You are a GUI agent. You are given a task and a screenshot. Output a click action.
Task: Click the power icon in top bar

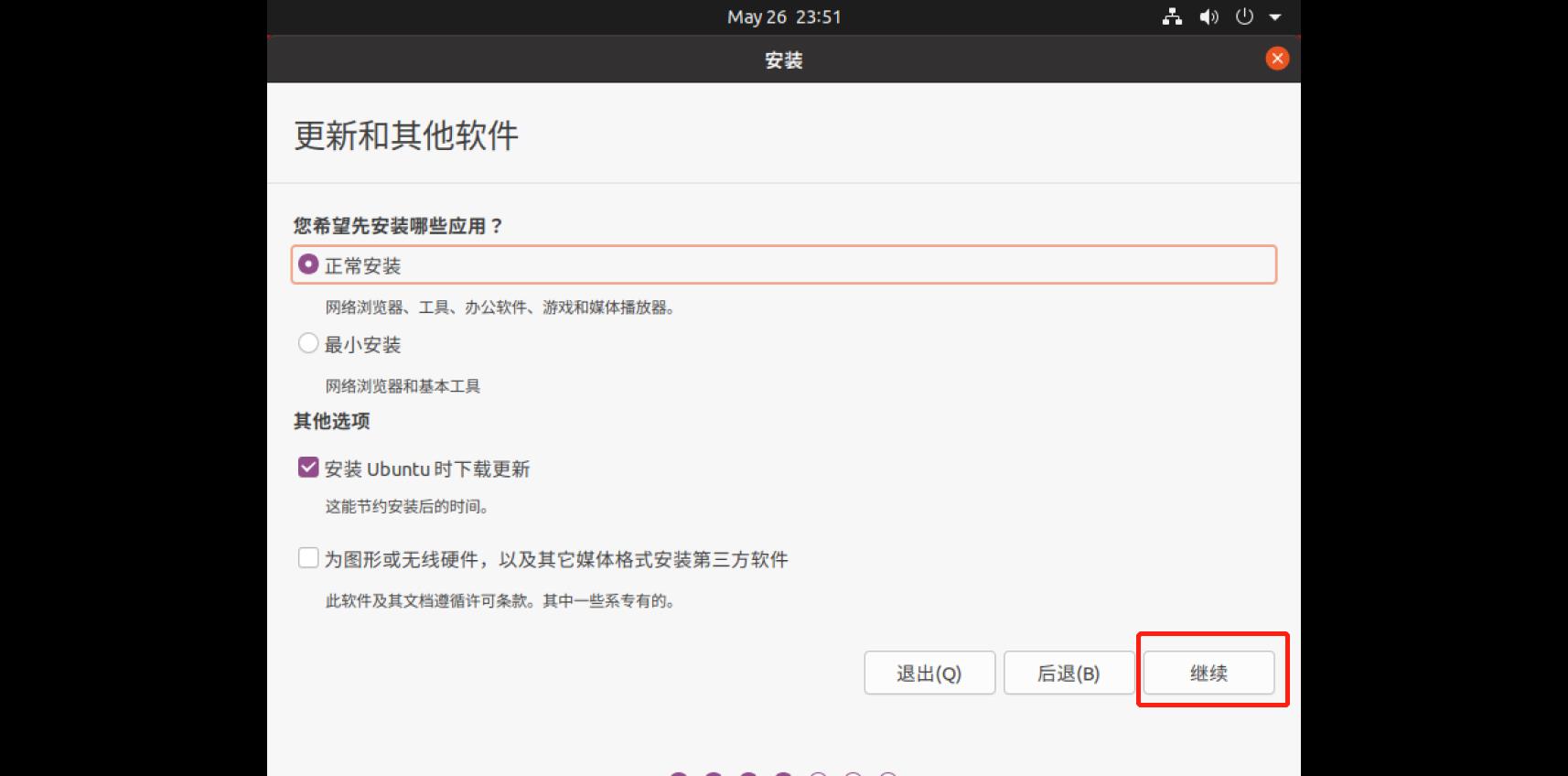[x=1244, y=16]
